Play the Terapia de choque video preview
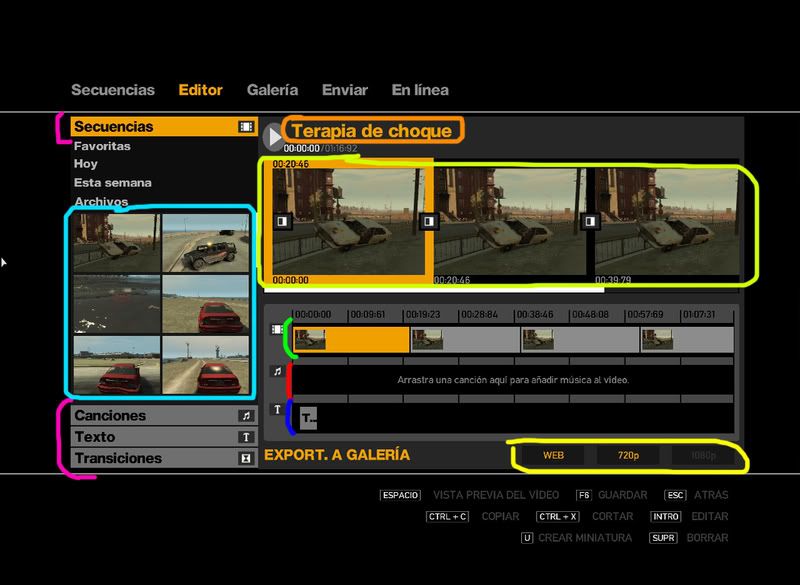 [273, 137]
